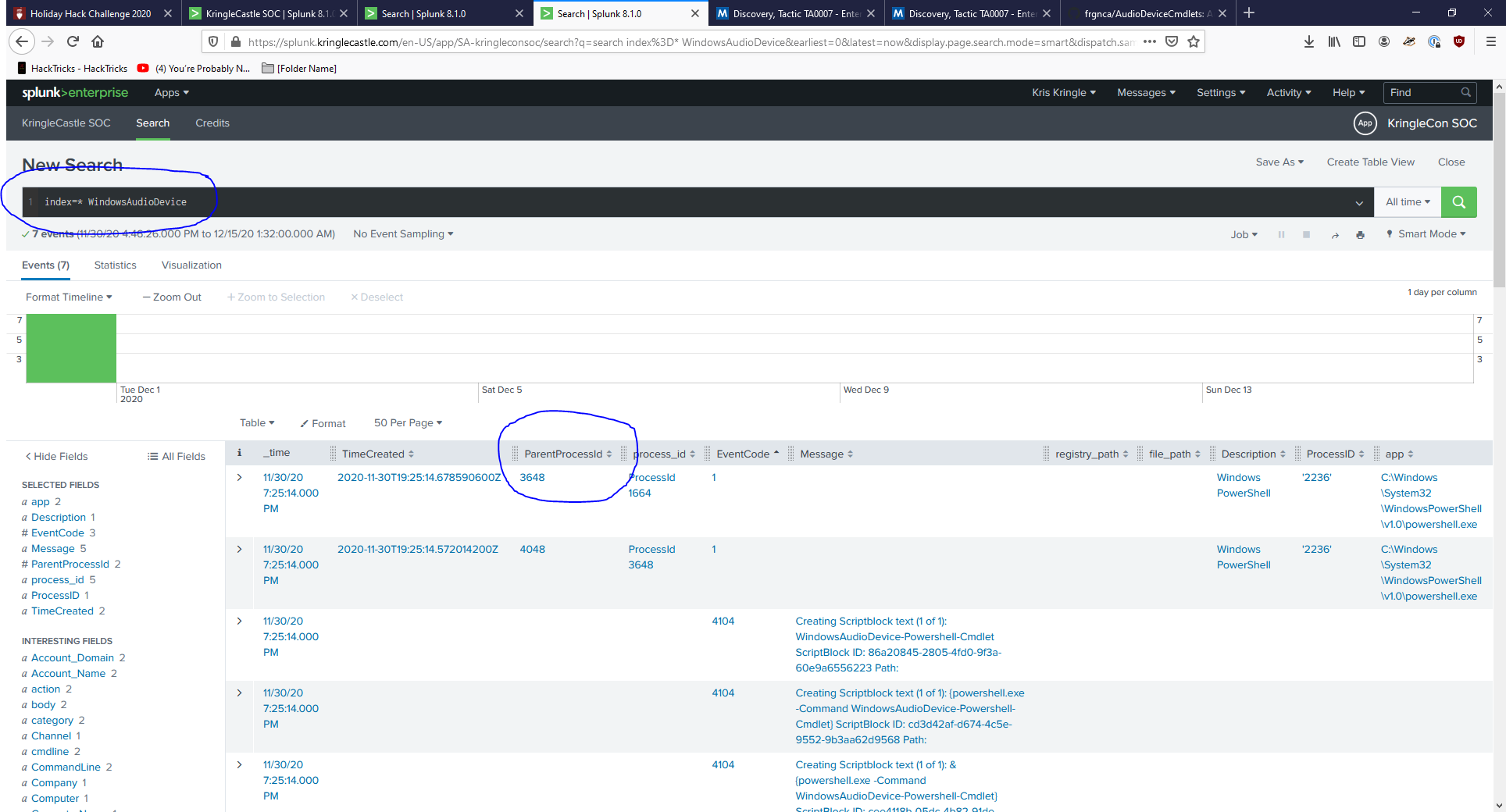Open the Apps menu
Image resolution: width=1506 pixels, height=812 pixels.
coord(172,93)
